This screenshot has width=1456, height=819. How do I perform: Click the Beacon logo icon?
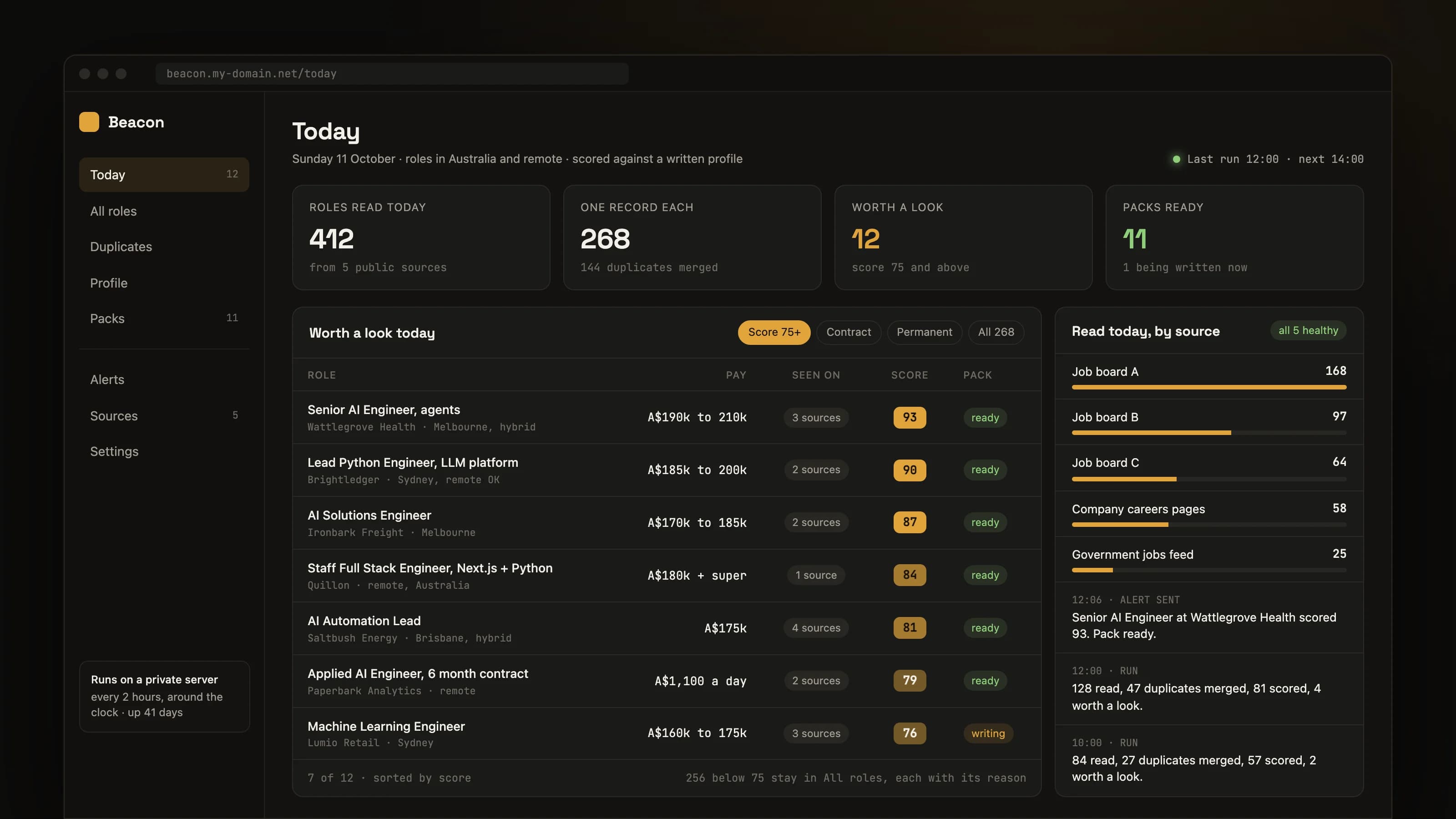click(x=89, y=122)
